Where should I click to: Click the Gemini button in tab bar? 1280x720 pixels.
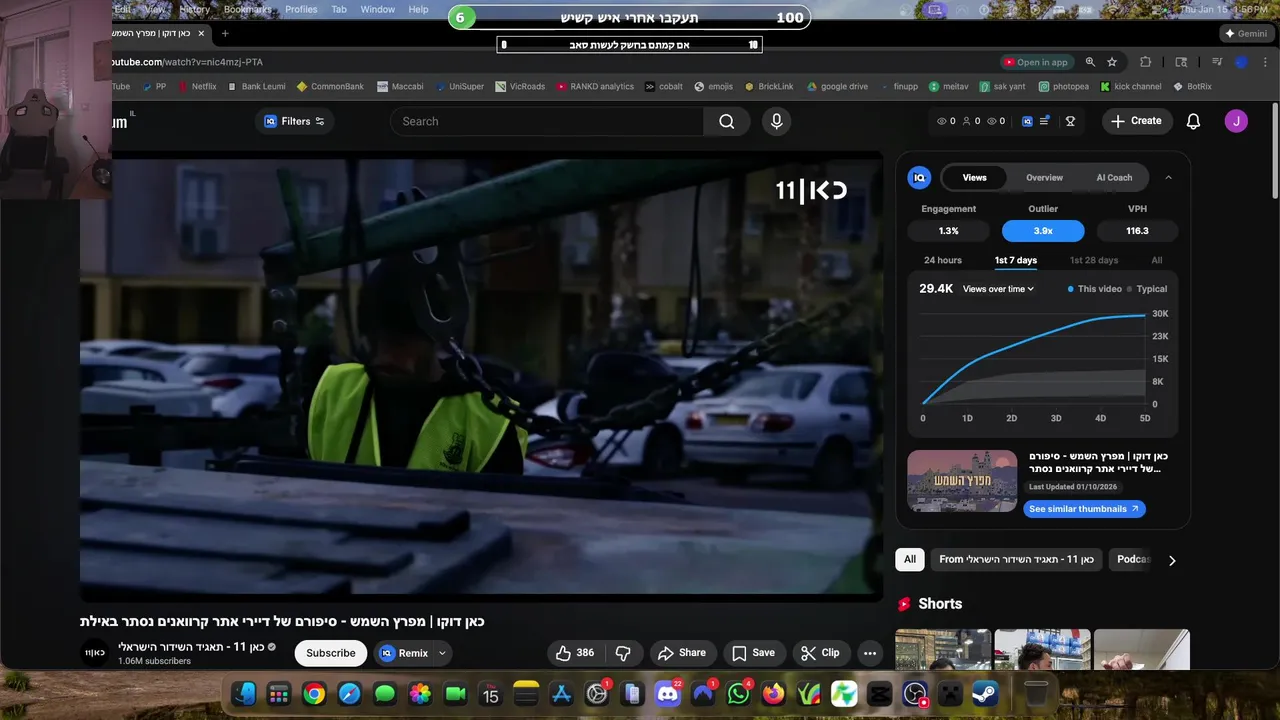(1246, 33)
